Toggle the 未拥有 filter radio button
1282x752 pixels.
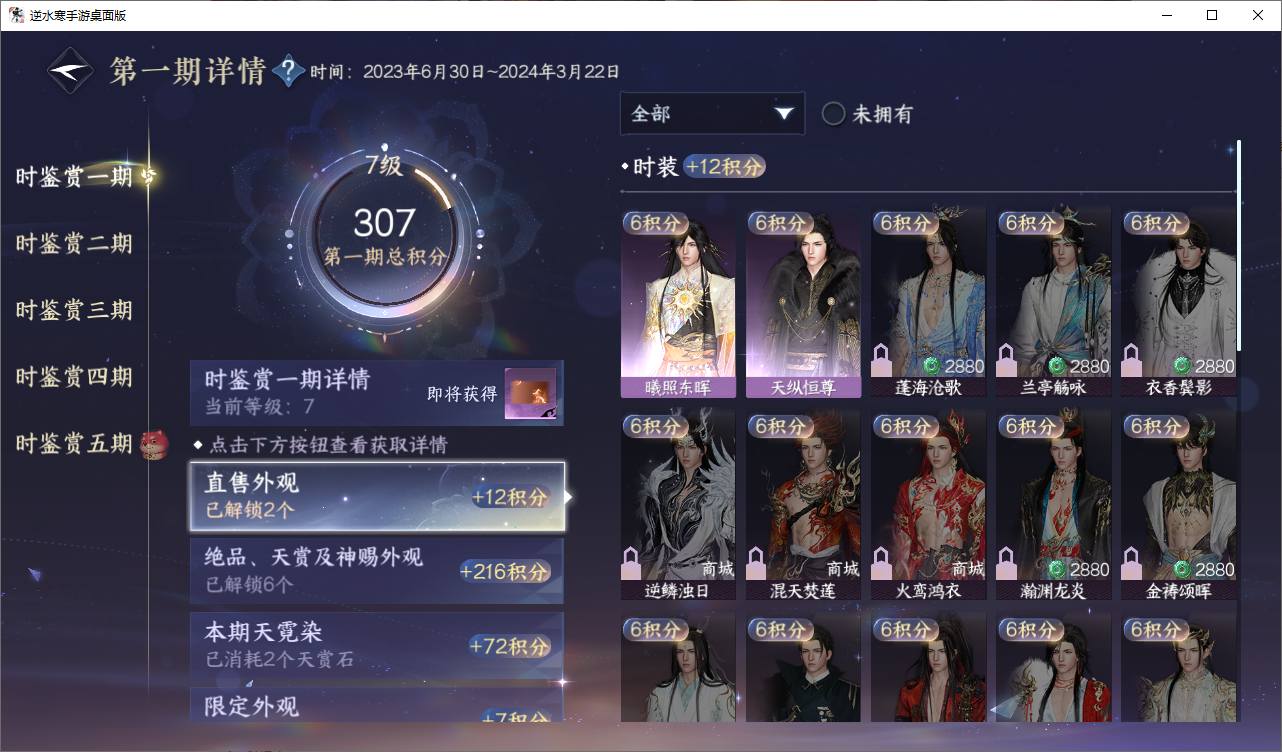click(x=833, y=114)
